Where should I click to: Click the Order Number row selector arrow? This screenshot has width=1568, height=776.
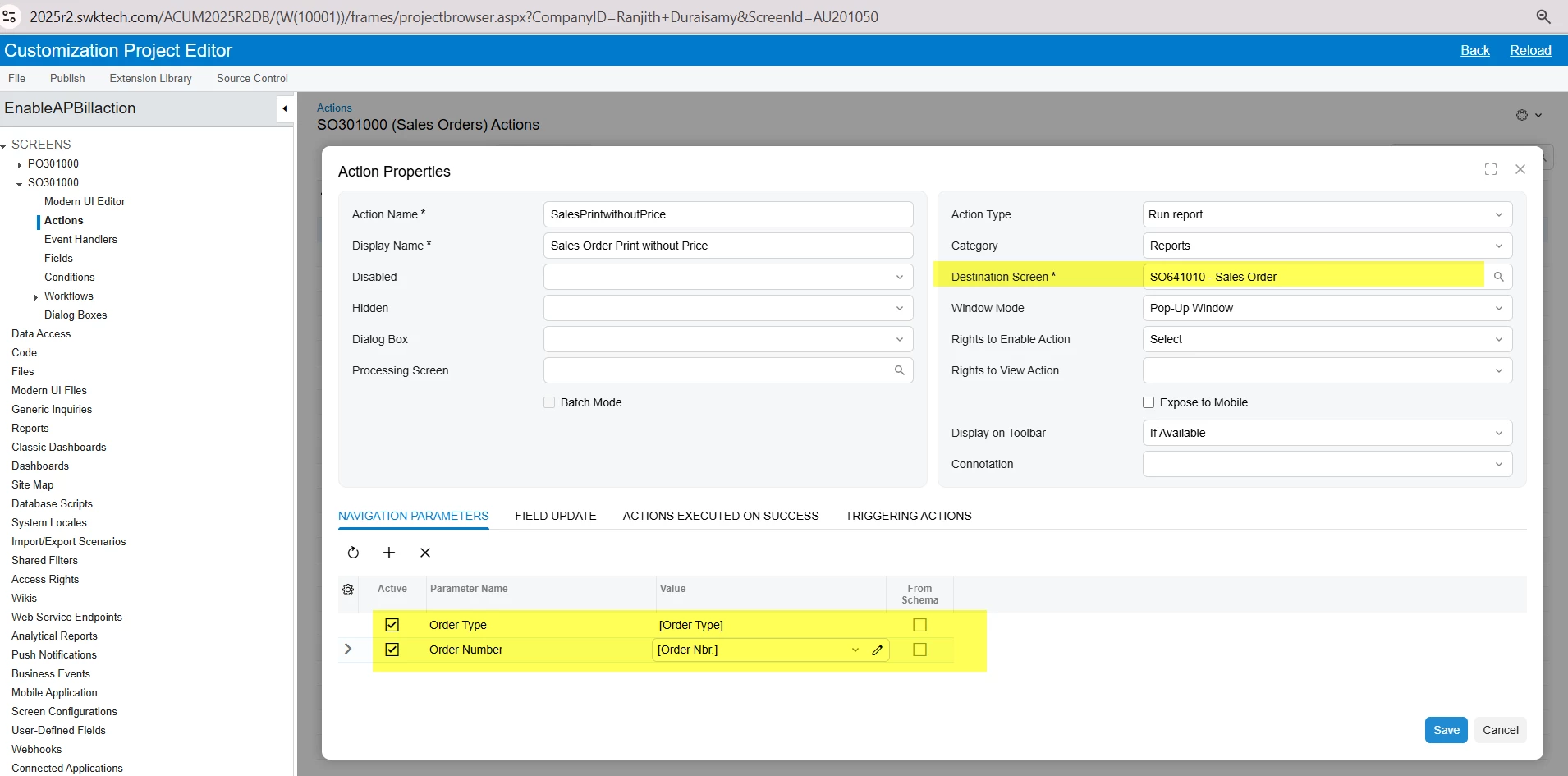click(x=348, y=649)
